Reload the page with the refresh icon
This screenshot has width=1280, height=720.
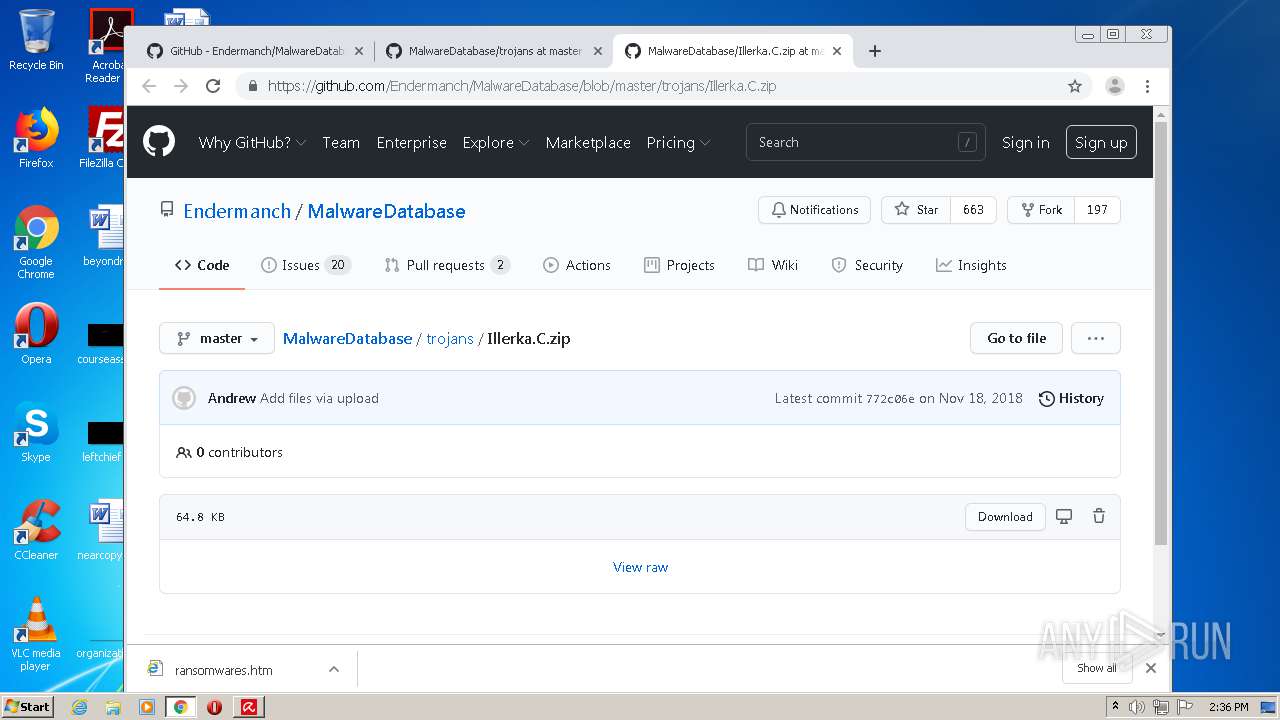tap(213, 86)
